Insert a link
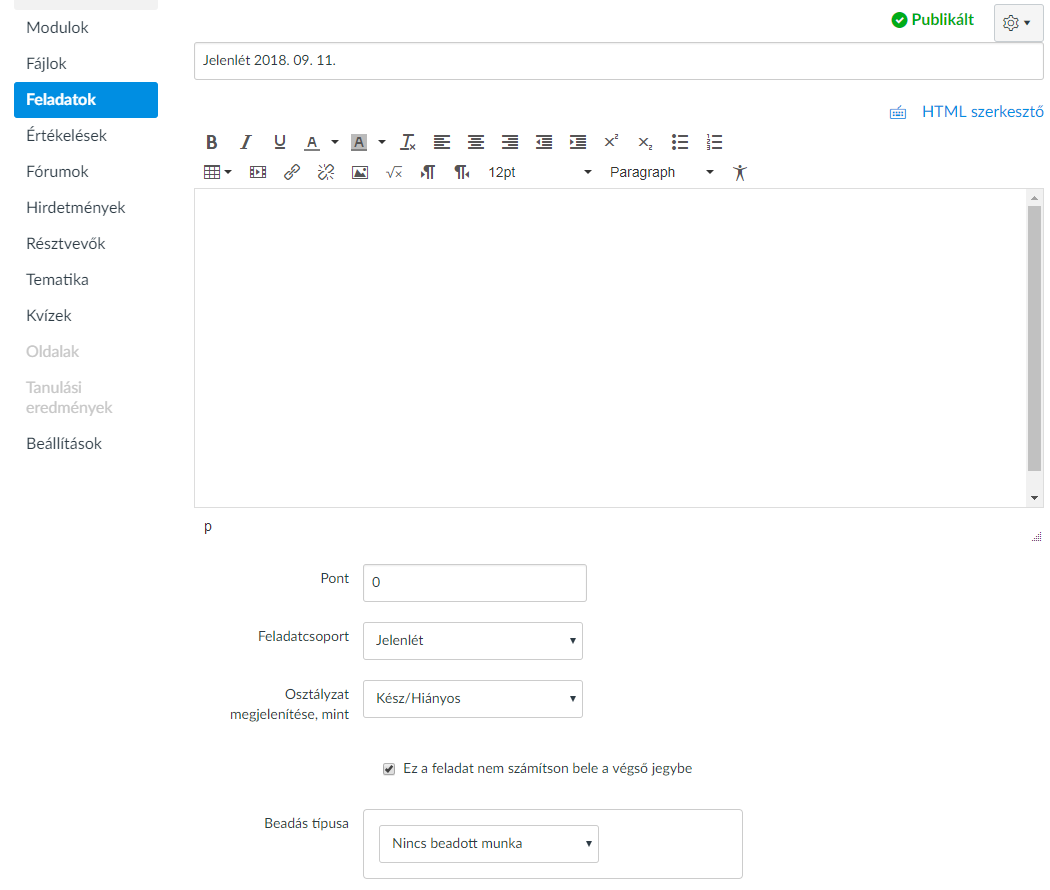Image resolution: width=1050 pixels, height=890 pixels. [292, 172]
